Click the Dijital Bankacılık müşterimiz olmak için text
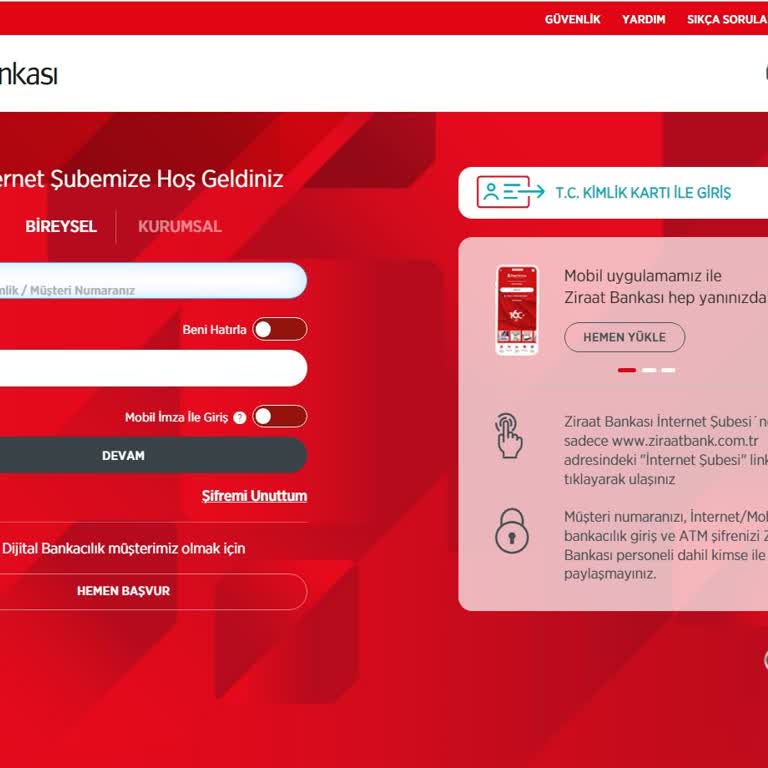The image size is (768, 768). coord(123,549)
